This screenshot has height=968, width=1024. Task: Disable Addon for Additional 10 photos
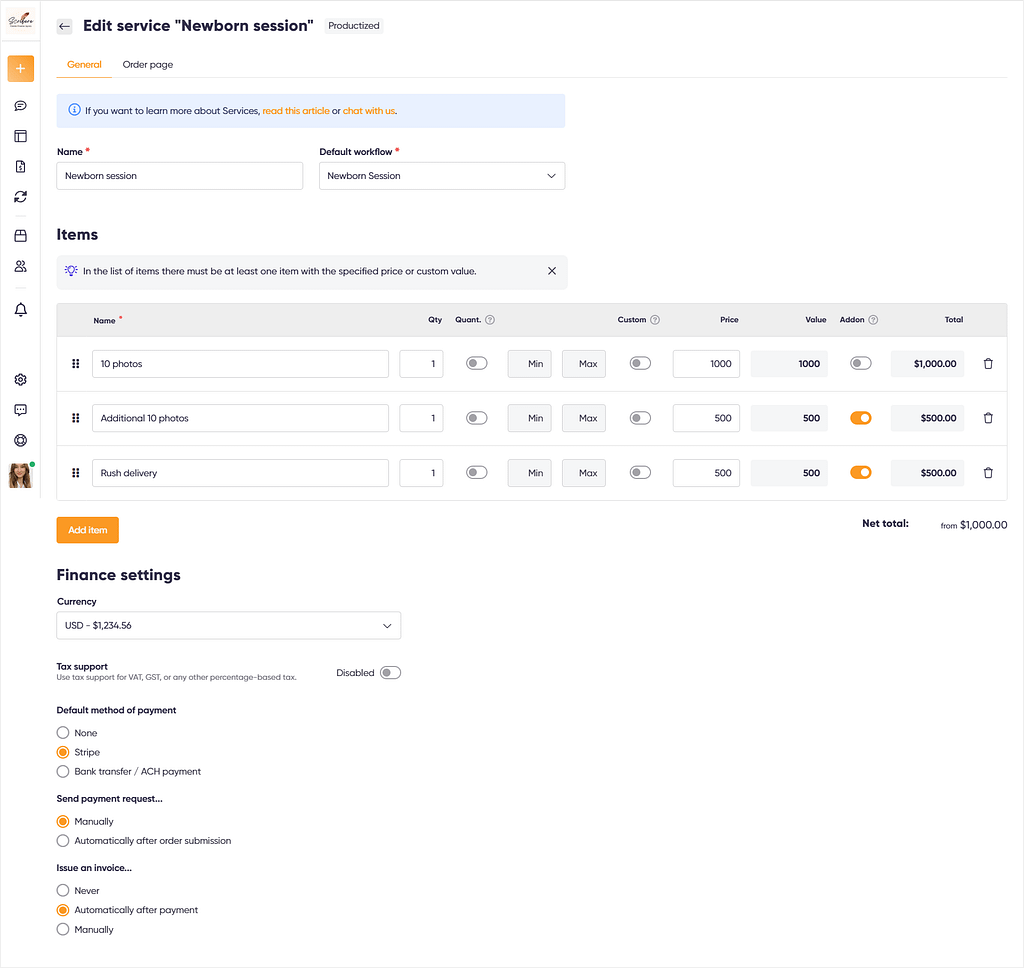pos(861,418)
